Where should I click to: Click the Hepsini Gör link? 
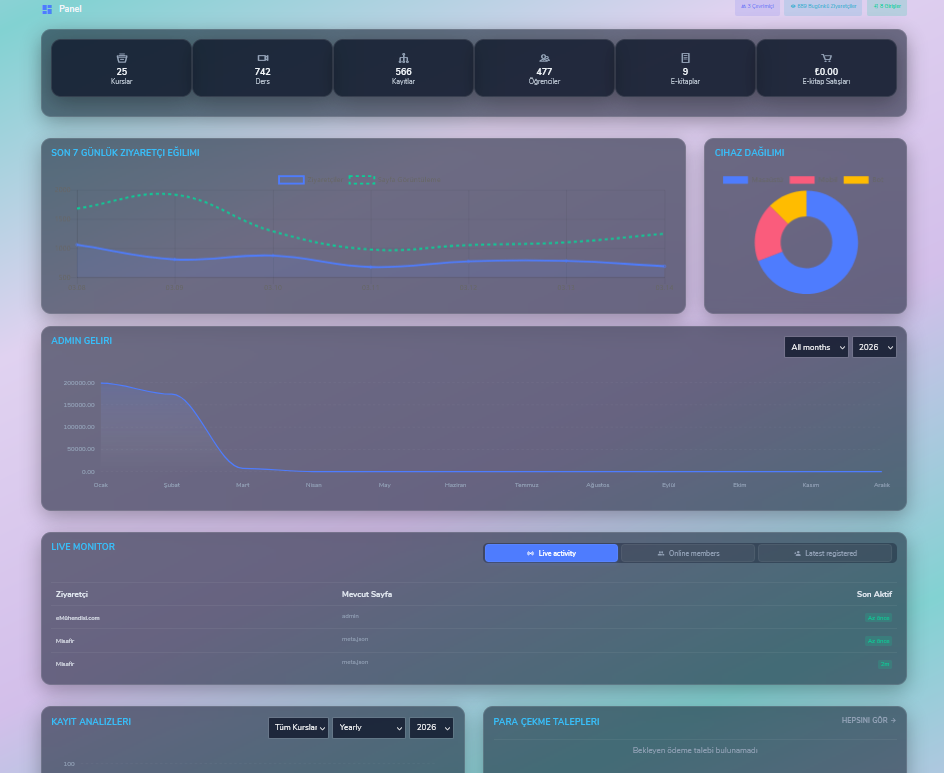[x=869, y=720]
